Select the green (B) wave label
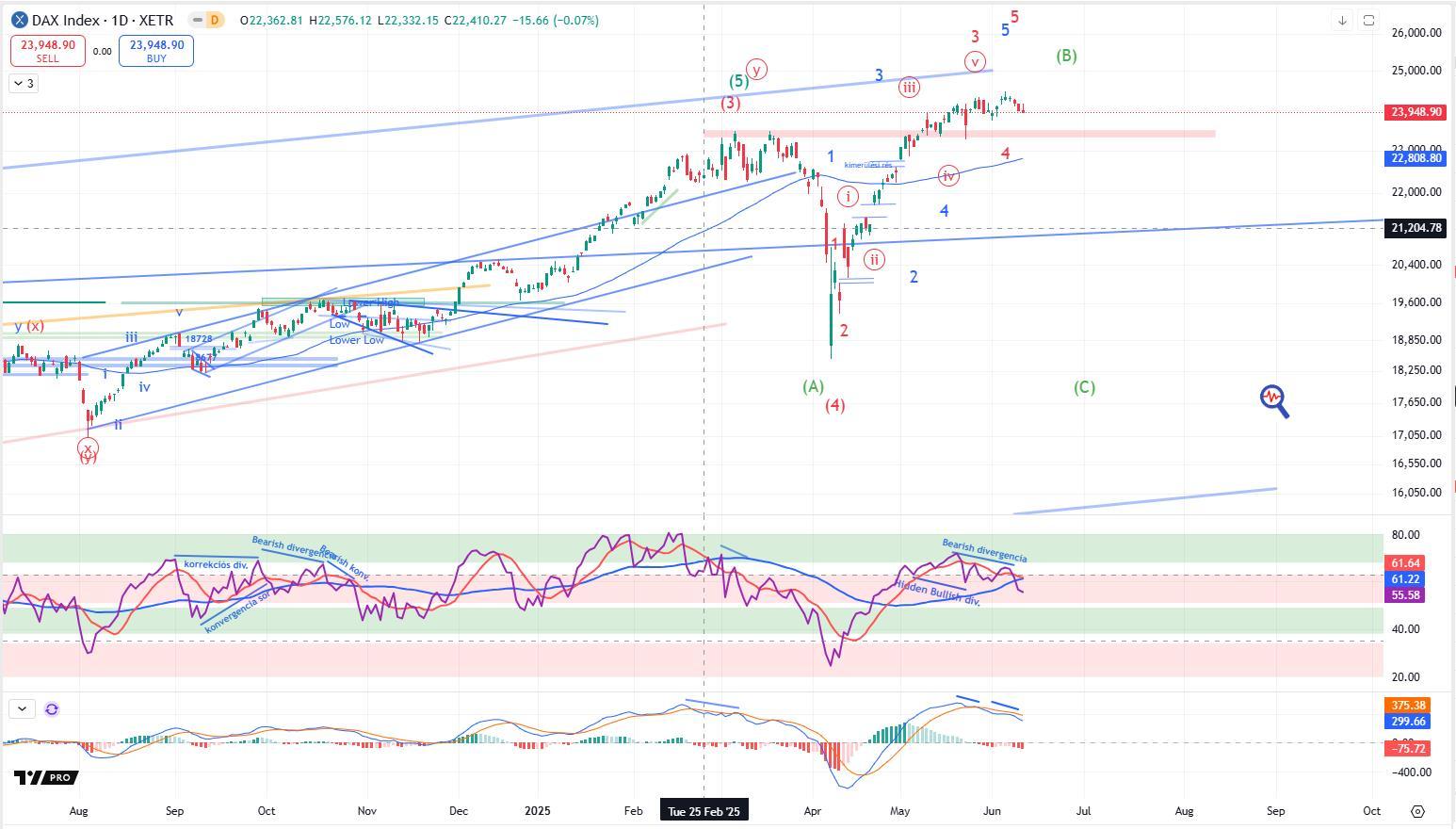This screenshot has width=1456, height=829. (1066, 56)
